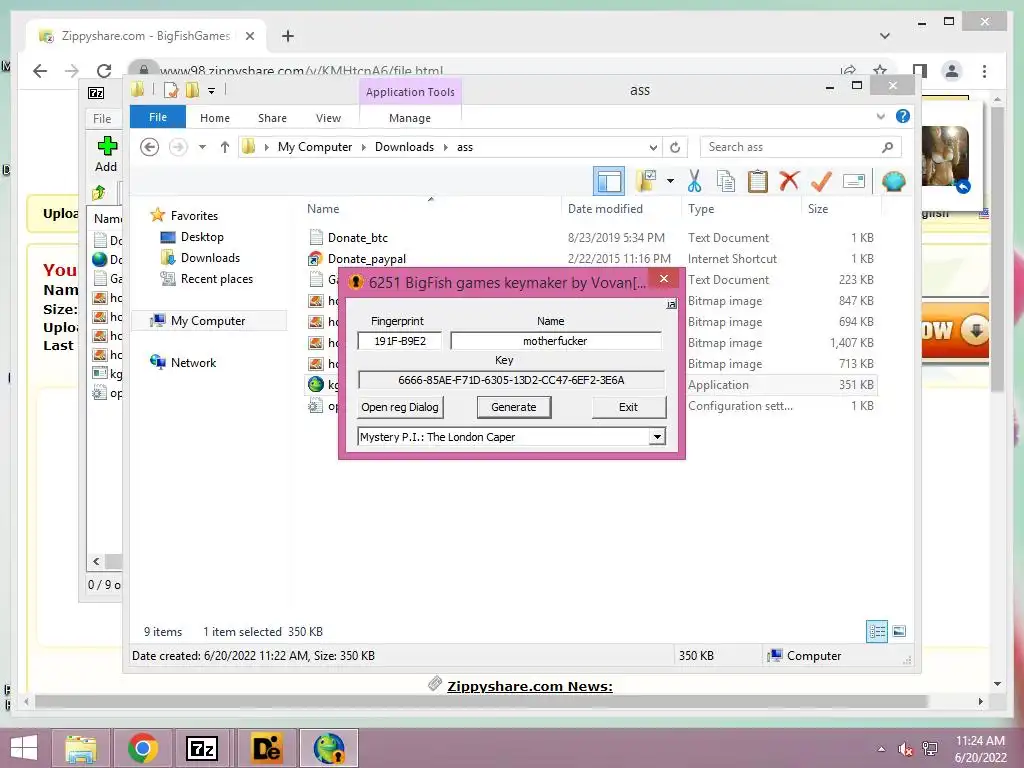Click the Generate button in keymaker
The height and width of the screenshot is (768, 1024).
coord(513,407)
